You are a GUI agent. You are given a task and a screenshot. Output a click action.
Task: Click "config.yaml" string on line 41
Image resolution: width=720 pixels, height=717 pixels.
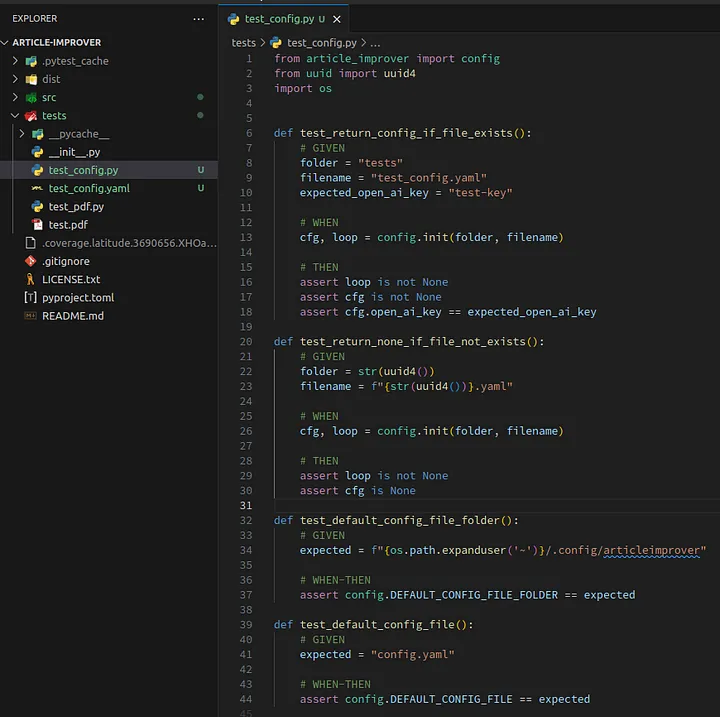(x=412, y=655)
